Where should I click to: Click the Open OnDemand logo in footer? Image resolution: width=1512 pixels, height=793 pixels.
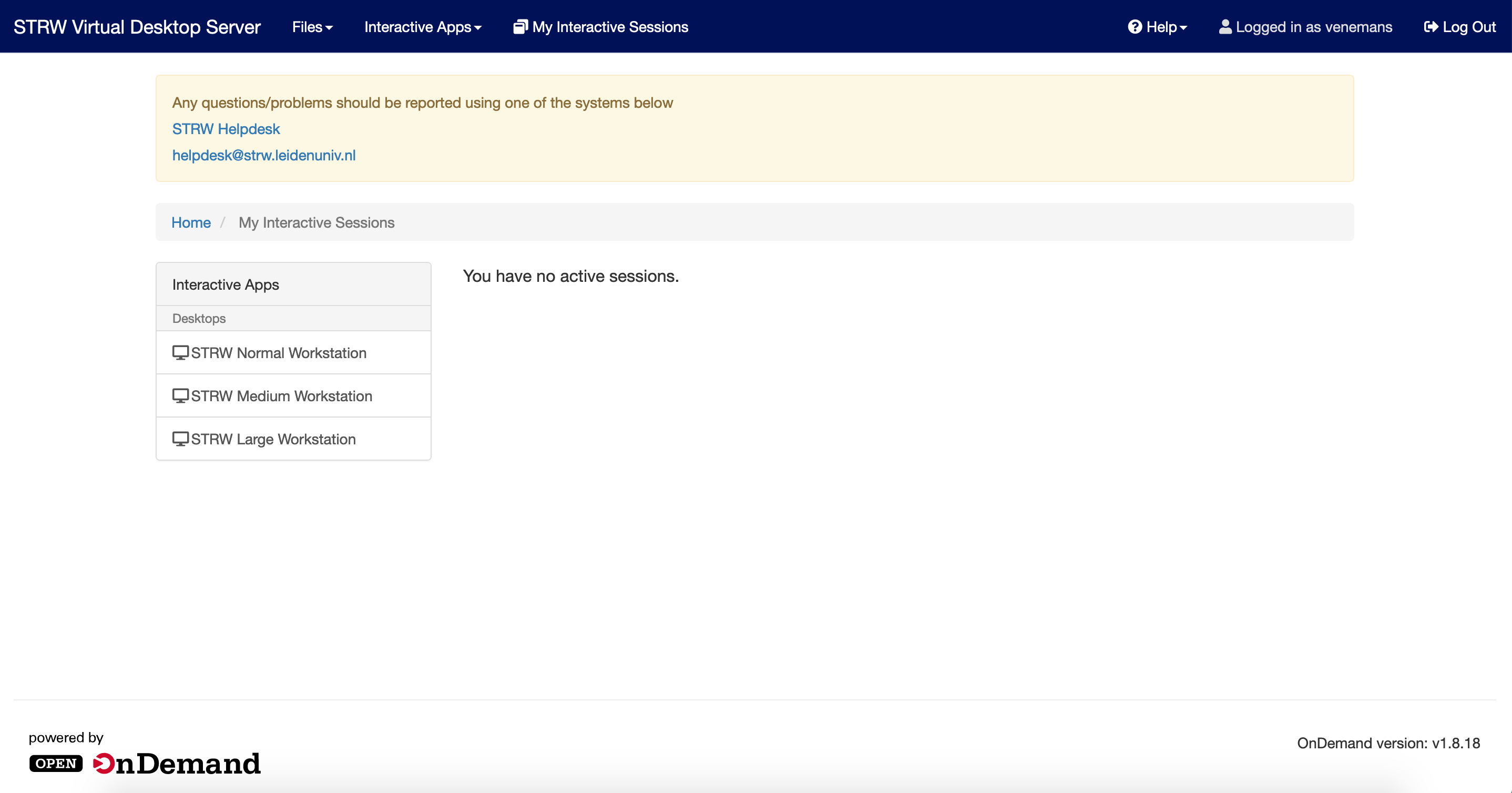coord(145,763)
